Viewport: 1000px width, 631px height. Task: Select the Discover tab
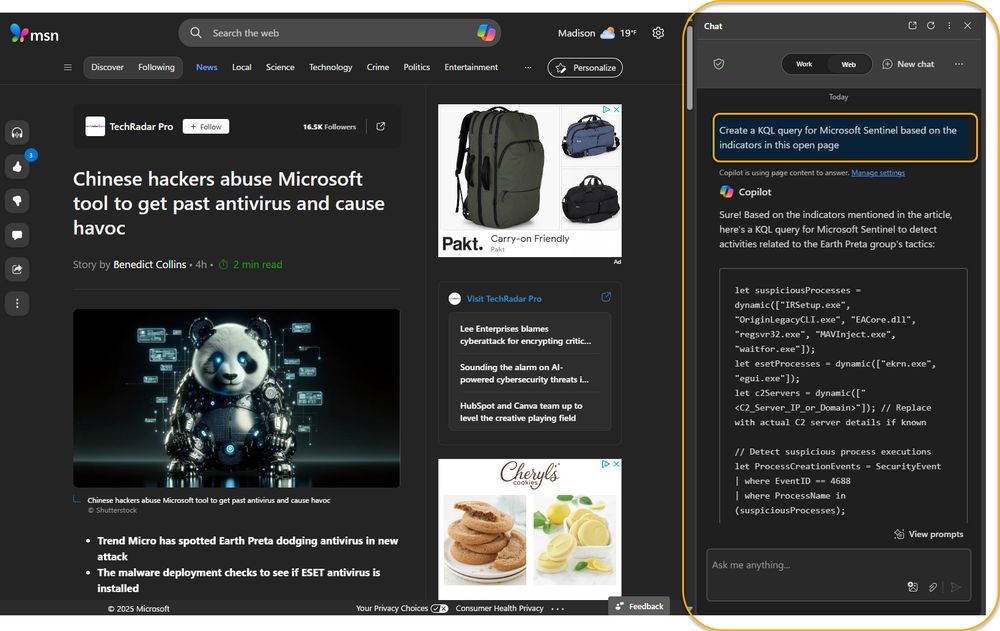(107, 67)
